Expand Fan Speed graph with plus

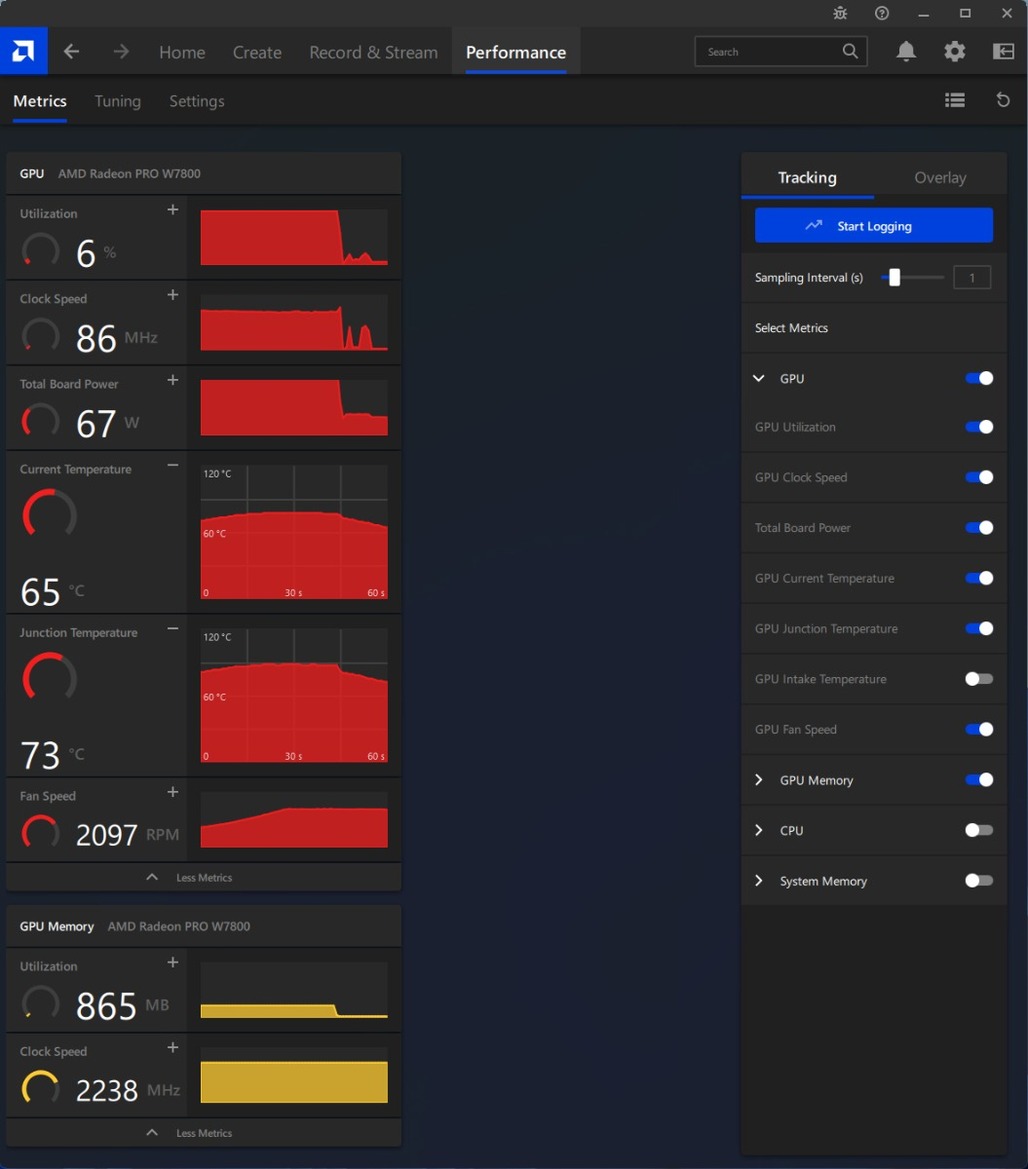(x=173, y=792)
